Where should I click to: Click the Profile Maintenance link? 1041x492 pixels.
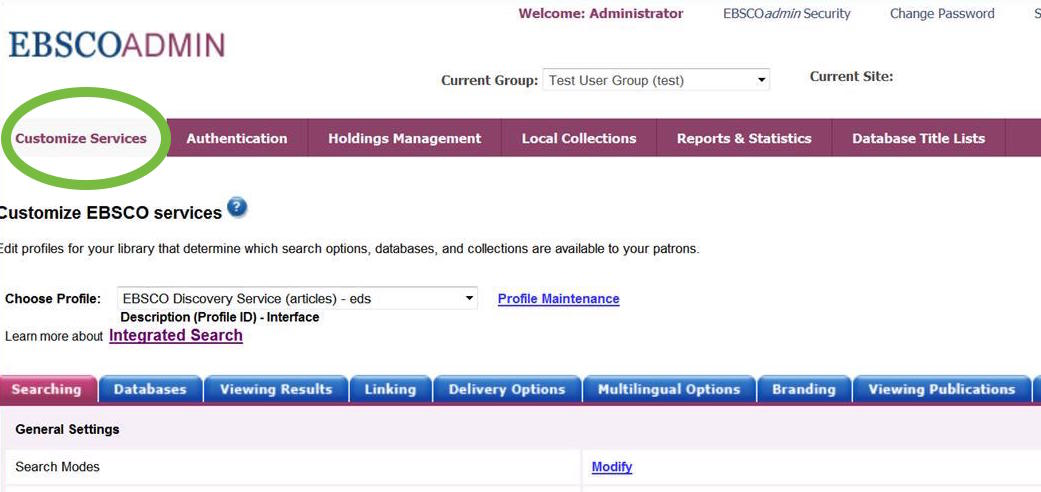[x=558, y=299]
